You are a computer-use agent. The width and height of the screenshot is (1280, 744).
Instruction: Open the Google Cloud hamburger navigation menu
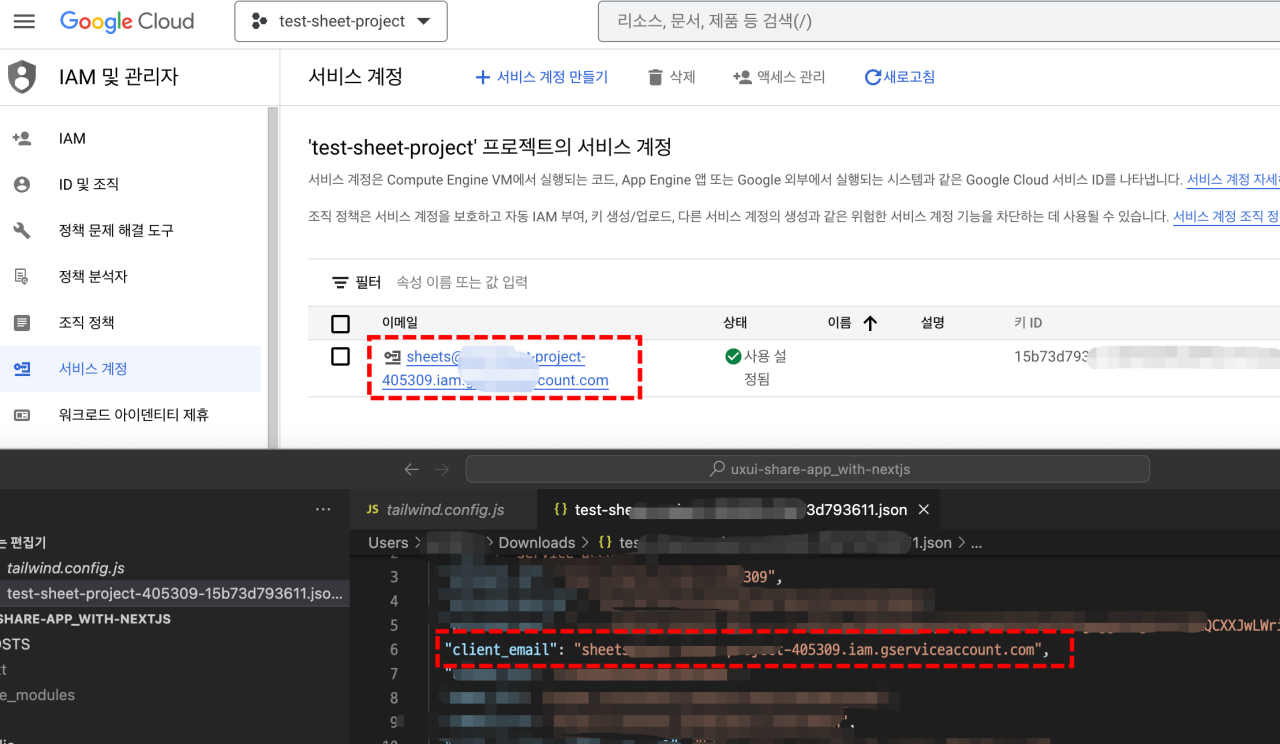coord(24,21)
